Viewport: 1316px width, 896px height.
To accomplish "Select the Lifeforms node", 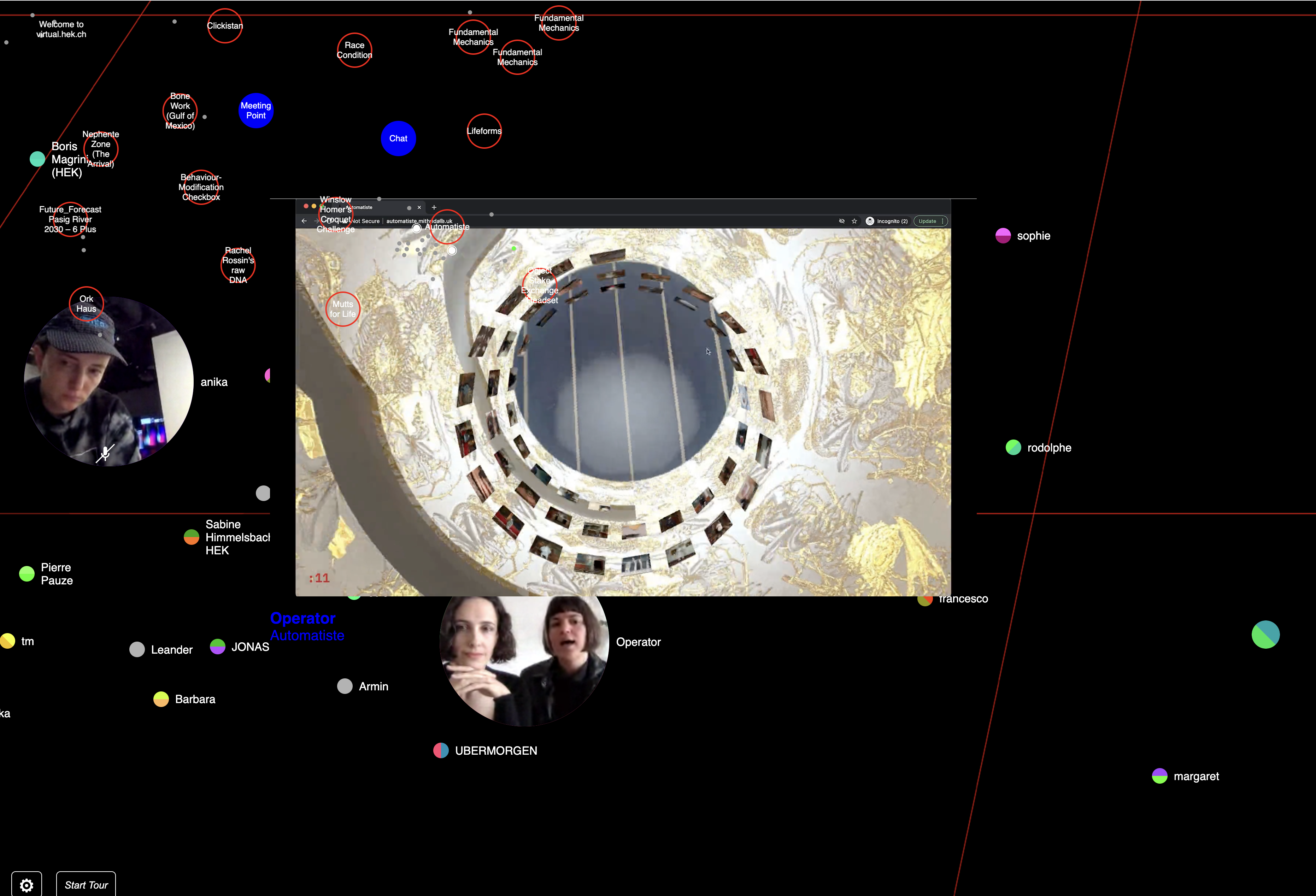I will click(484, 131).
